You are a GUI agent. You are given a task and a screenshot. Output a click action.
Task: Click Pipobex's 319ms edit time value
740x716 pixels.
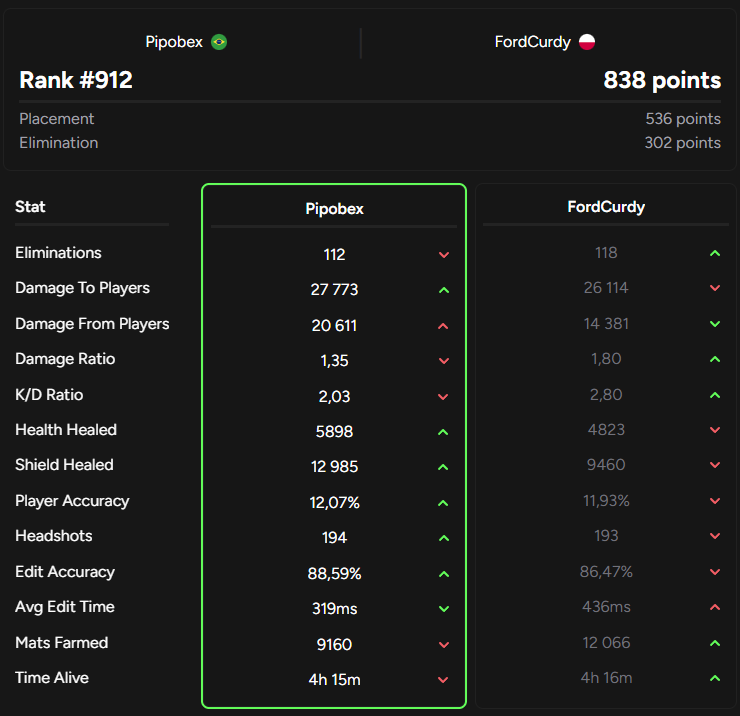(334, 608)
